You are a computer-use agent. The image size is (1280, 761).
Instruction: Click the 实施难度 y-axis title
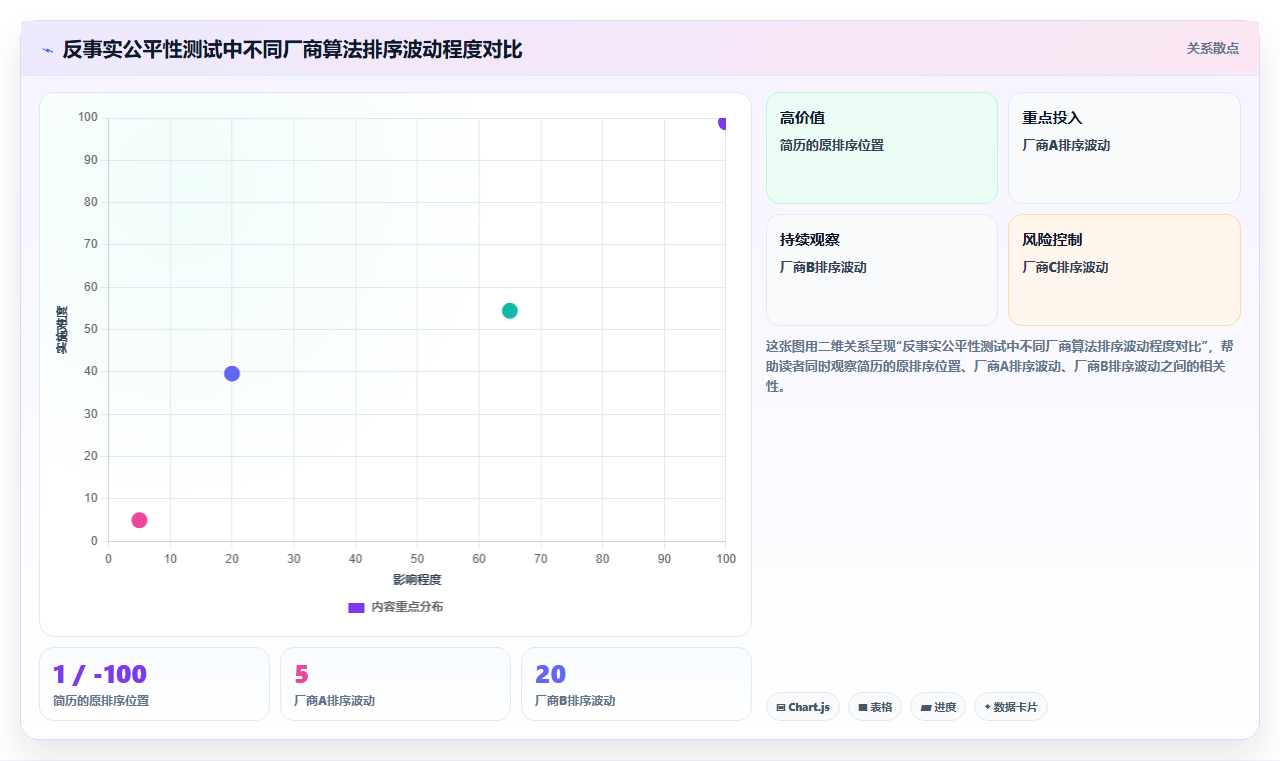pos(62,329)
